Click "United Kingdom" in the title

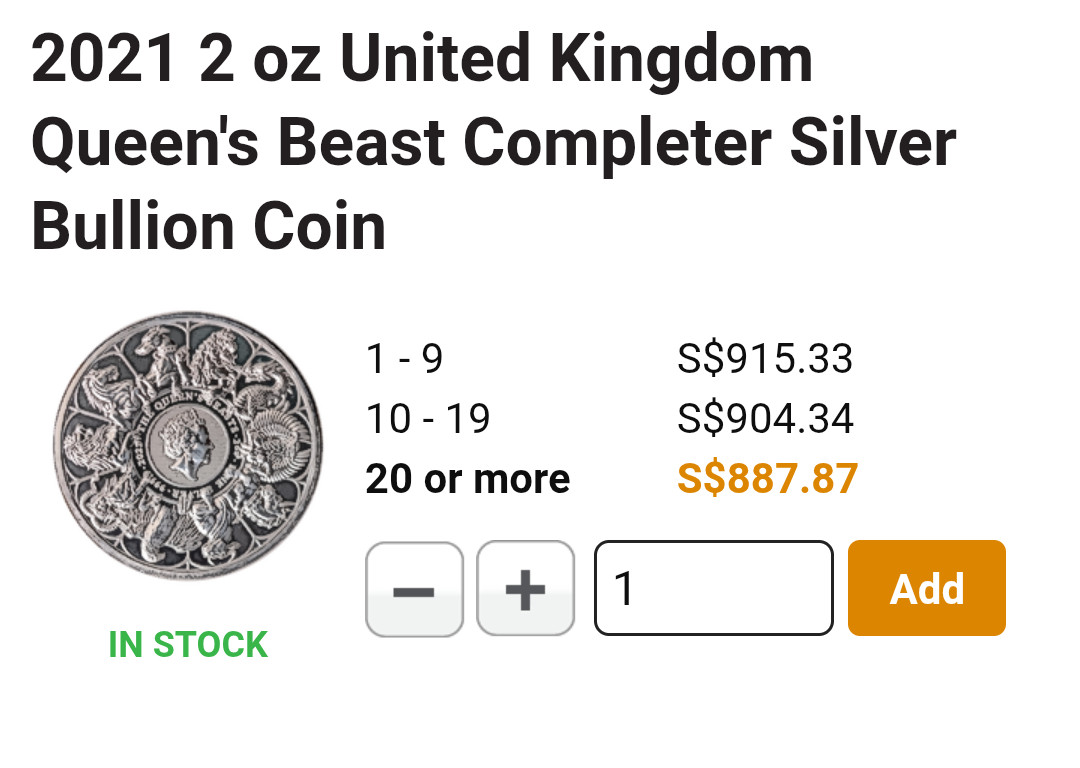point(576,60)
